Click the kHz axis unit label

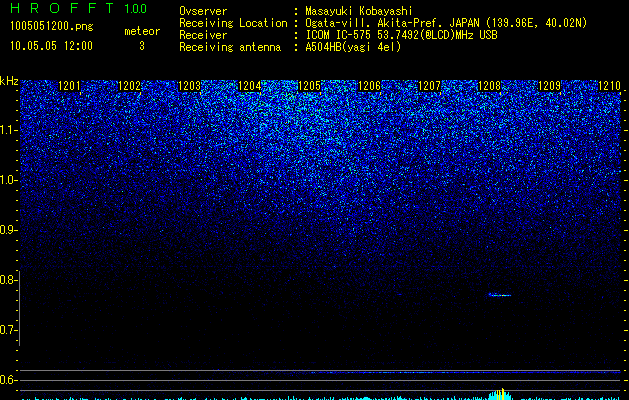pos(9,81)
